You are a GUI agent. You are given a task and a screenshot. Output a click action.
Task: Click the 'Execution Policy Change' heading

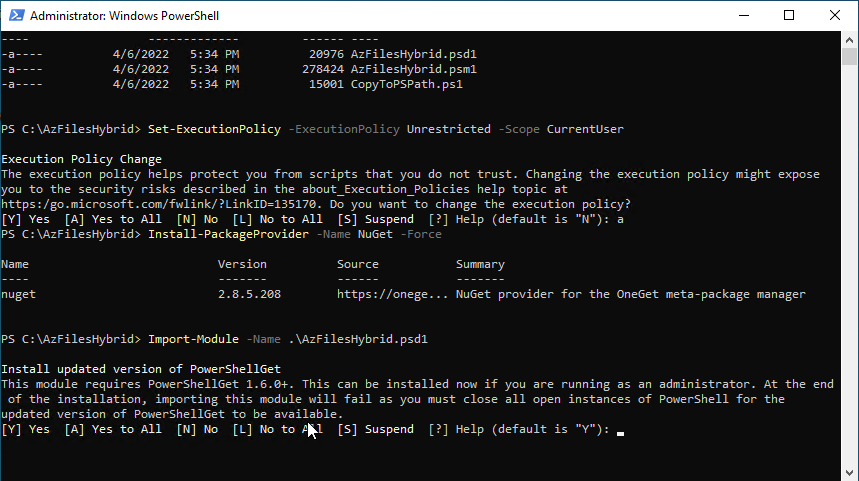point(82,159)
